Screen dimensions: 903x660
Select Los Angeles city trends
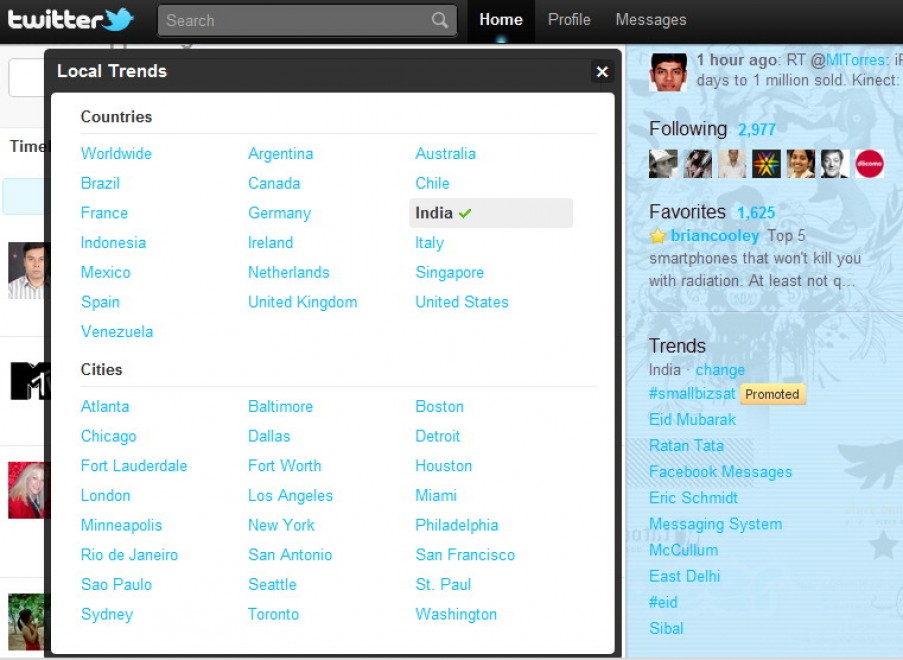(x=290, y=496)
